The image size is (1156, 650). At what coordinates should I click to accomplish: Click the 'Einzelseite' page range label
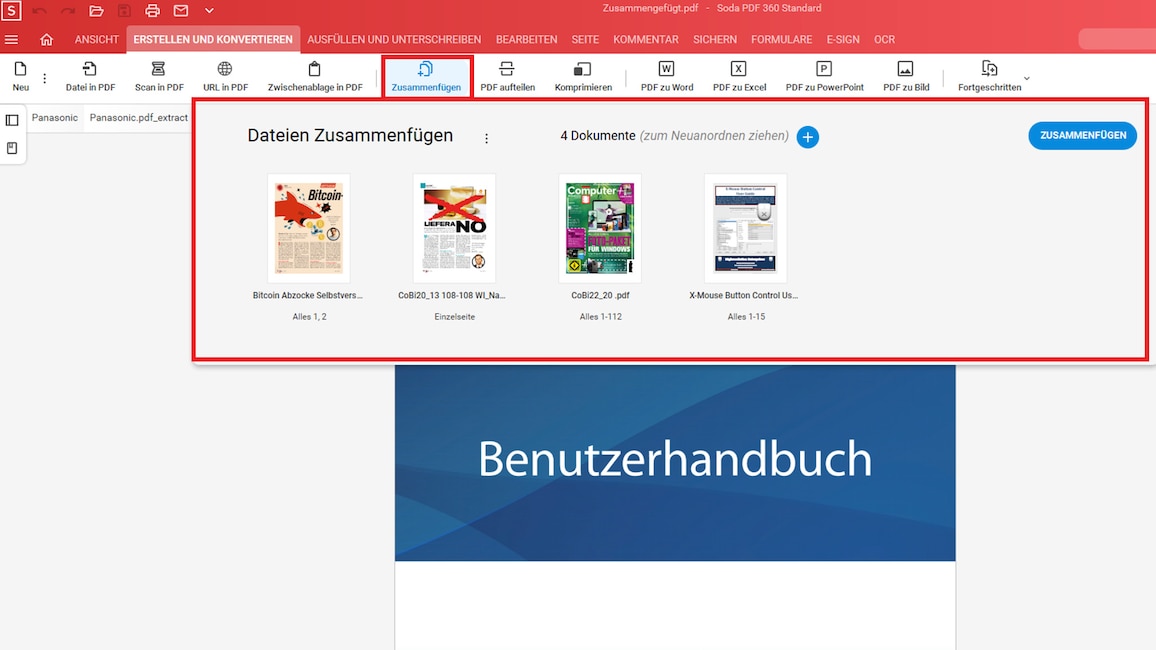[454, 317]
